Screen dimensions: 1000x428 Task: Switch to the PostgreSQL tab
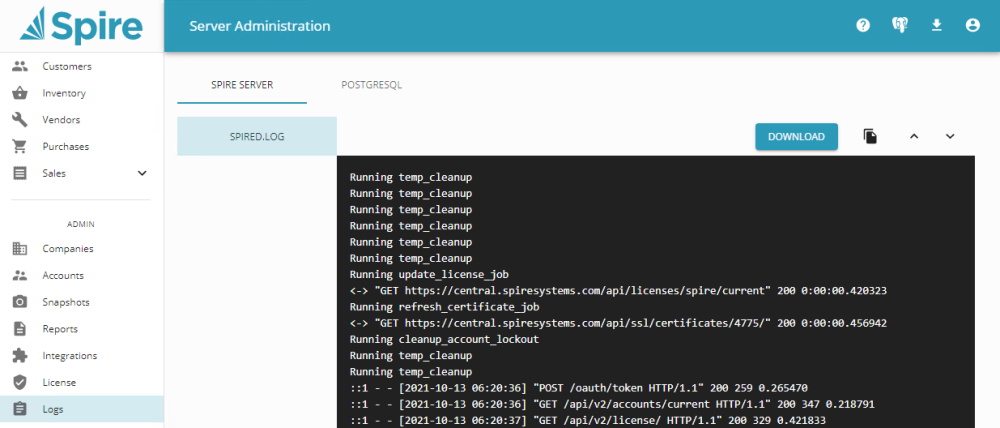point(371,85)
